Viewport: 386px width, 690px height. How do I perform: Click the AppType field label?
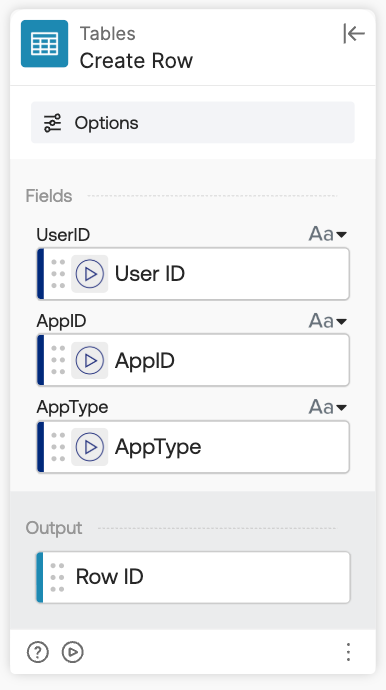(x=72, y=407)
